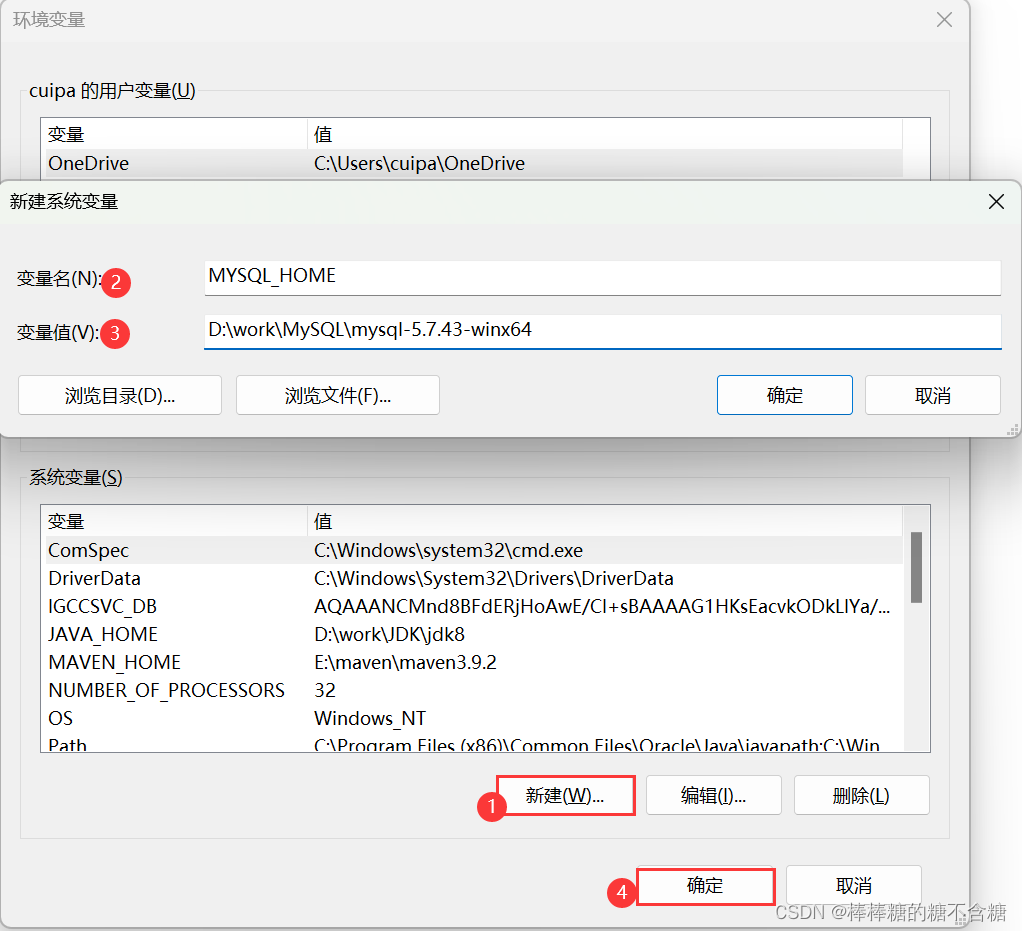This screenshot has width=1022, height=931.
Task: Click the system variables list scrollbar thumb
Action: coord(916,567)
